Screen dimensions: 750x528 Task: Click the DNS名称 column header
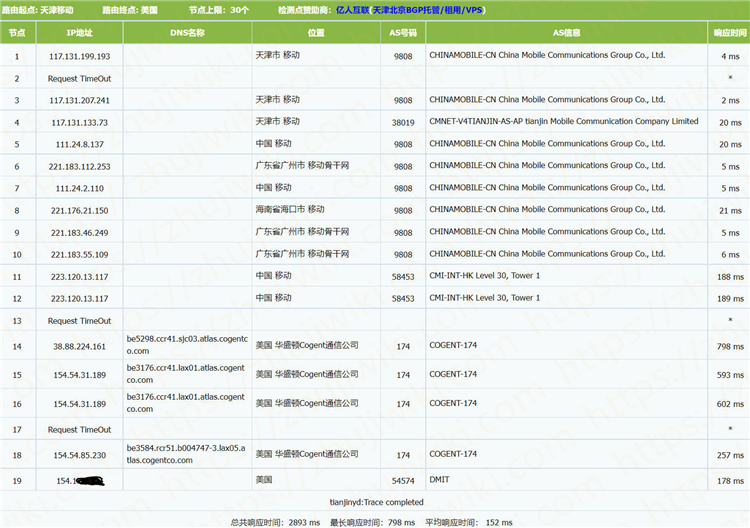pos(187,33)
